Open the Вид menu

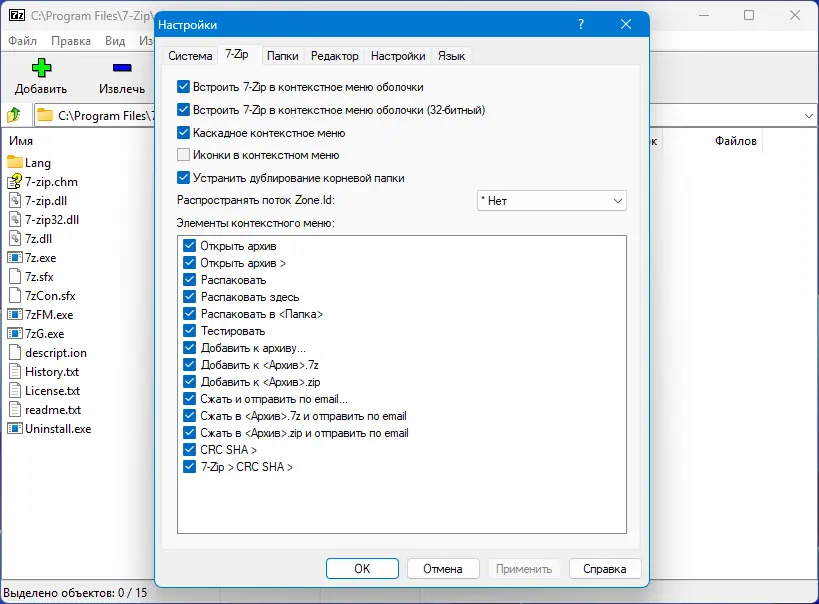(x=115, y=41)
